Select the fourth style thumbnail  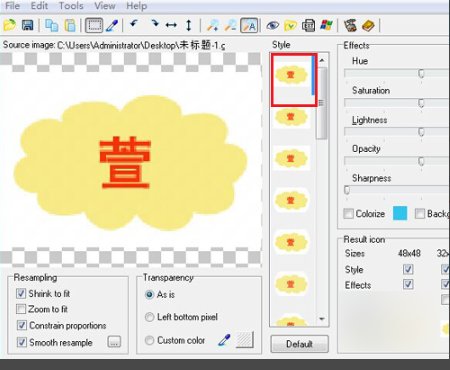(291, 200)
